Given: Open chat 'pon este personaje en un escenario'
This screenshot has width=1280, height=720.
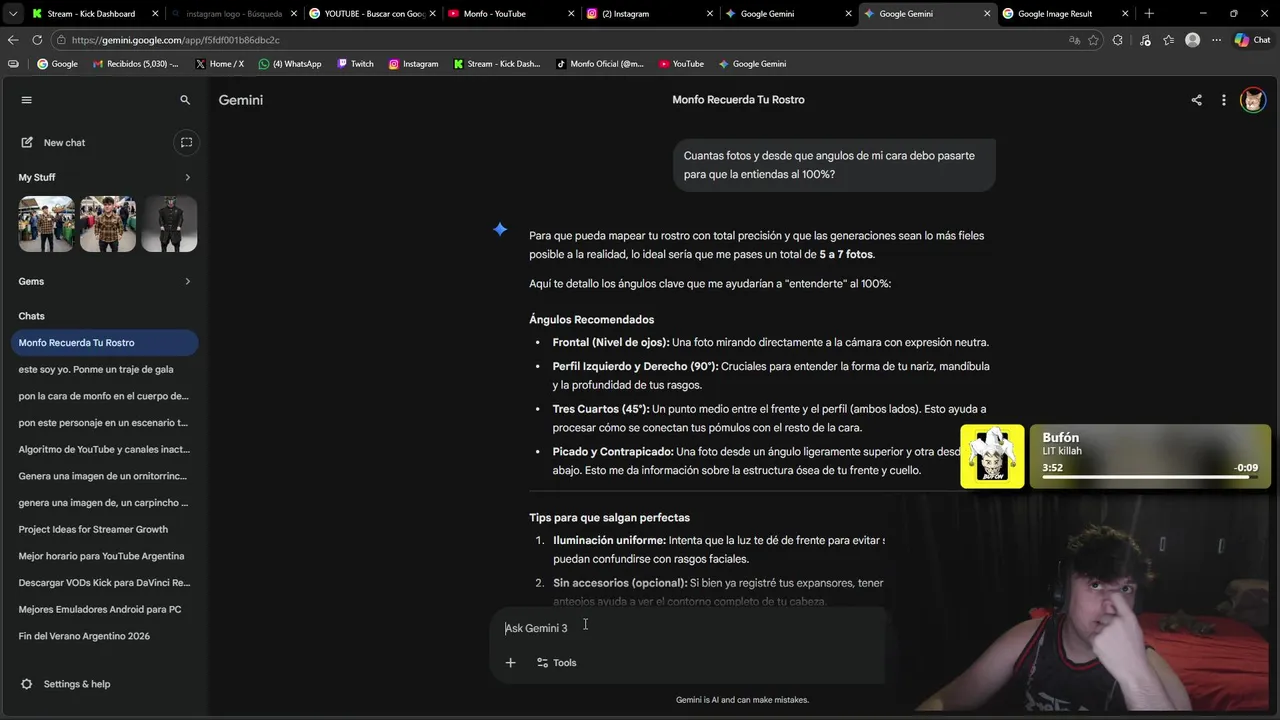Looking at the screenshot, I should pos(105,423).
